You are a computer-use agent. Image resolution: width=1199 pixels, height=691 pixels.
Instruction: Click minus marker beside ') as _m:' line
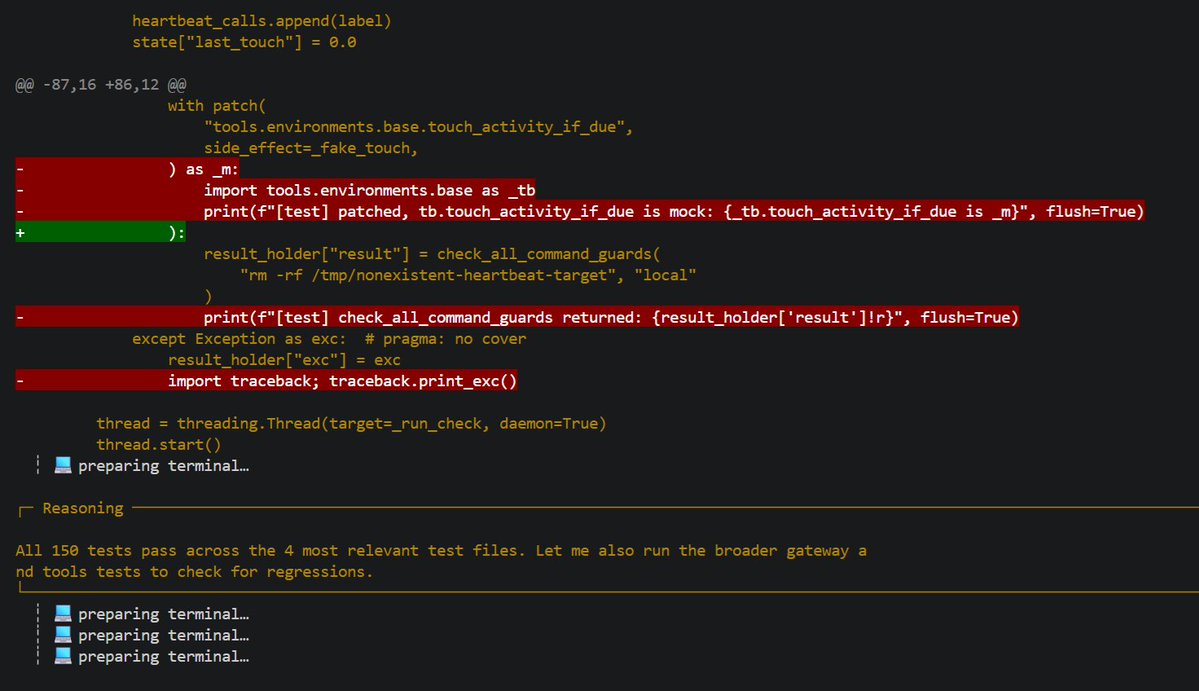click(x=20, y=169)
